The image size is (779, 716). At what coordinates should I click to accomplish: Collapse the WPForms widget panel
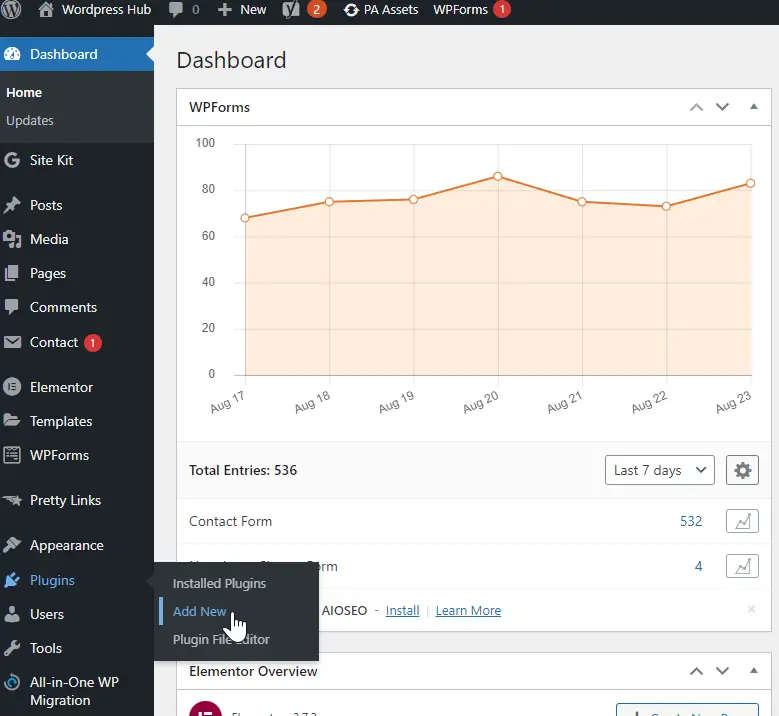(x=754, y=106)
